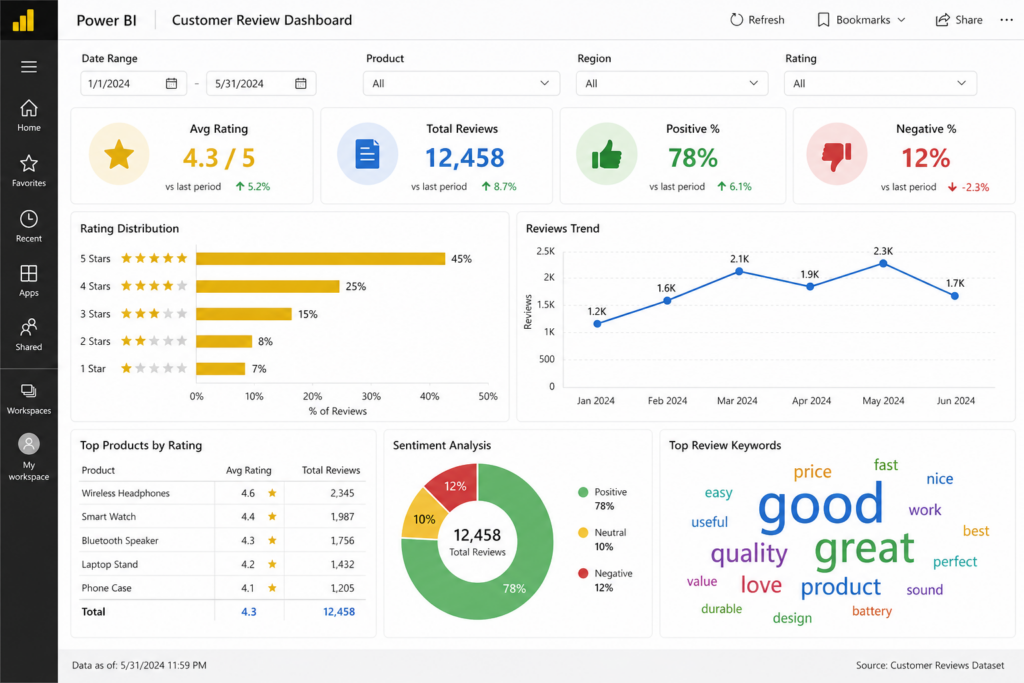Click star icon beside Phone Case rating
1024x683 pixels.
coord(272,588)
